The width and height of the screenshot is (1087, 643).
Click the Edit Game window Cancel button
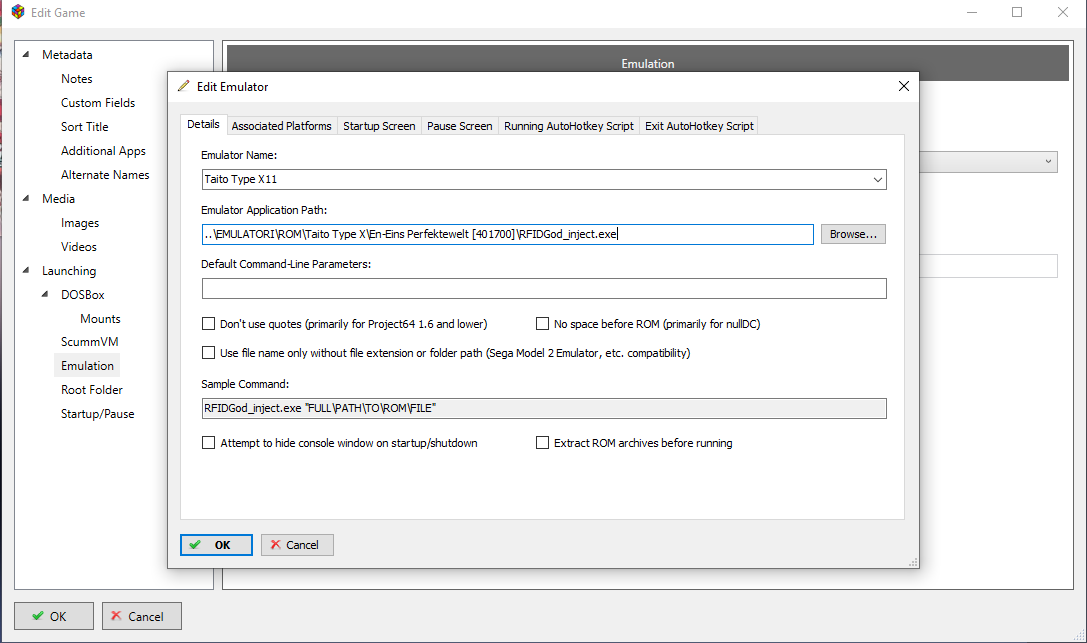(142, 616)
